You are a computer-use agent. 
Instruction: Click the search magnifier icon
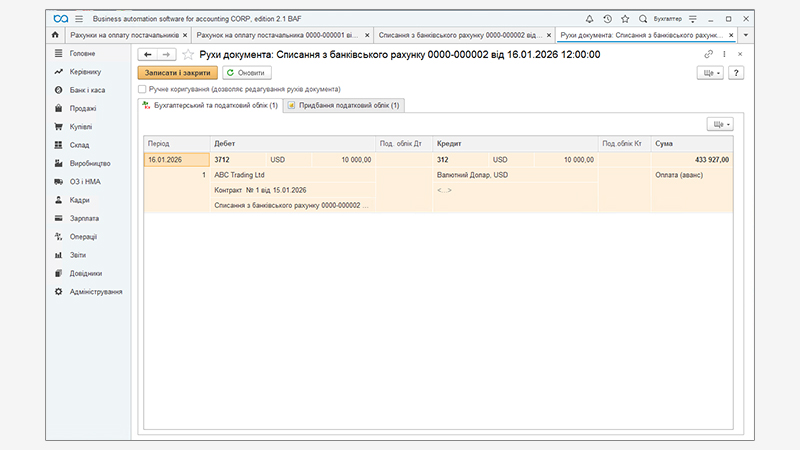pyautogui.click(x=643, y=18)
